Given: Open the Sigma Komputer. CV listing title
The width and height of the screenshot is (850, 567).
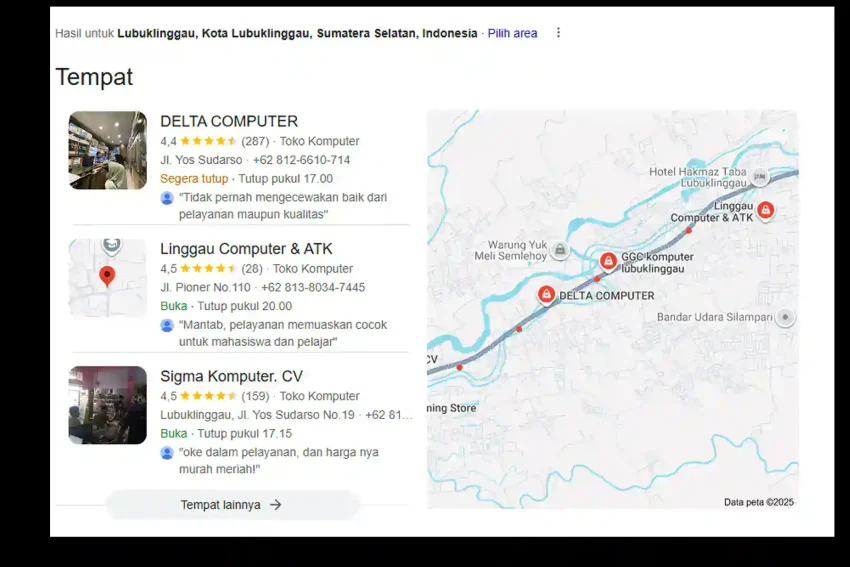Looking at the screenshot, I should click(x=231, y=376).
